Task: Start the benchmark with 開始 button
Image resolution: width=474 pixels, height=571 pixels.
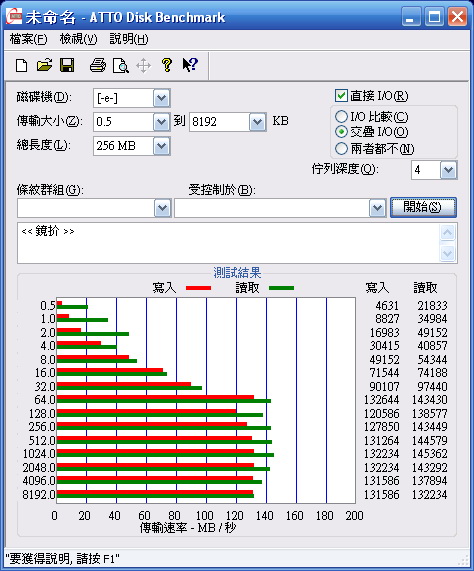Action: (423, 208)
